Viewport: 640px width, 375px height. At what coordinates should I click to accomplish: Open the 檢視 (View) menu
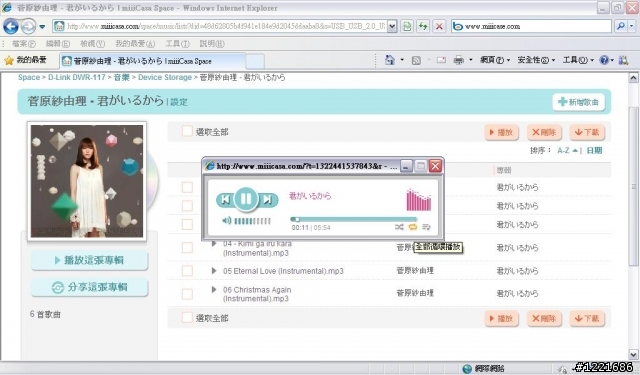[92, 44]
